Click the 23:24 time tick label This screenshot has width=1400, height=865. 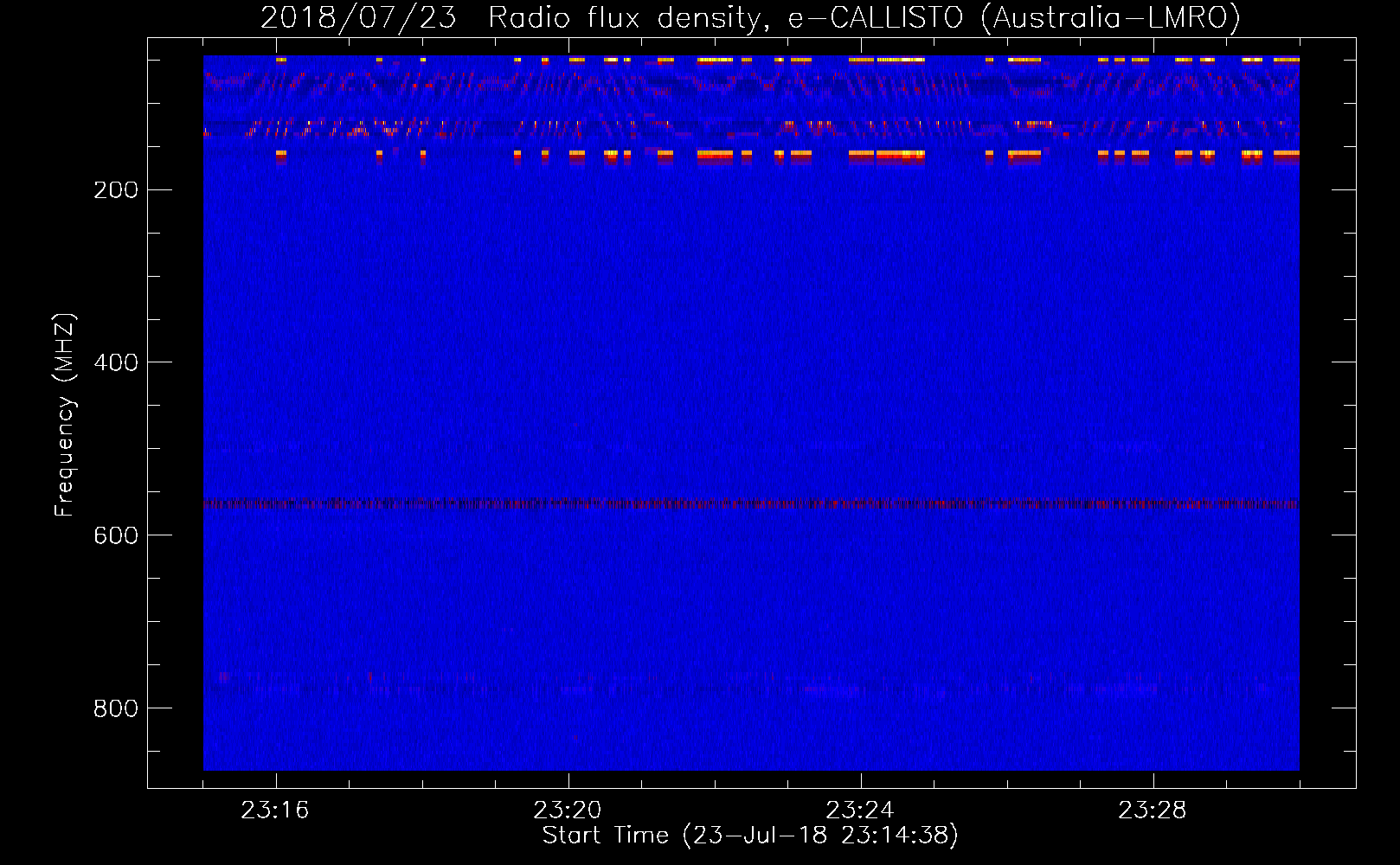860,810
